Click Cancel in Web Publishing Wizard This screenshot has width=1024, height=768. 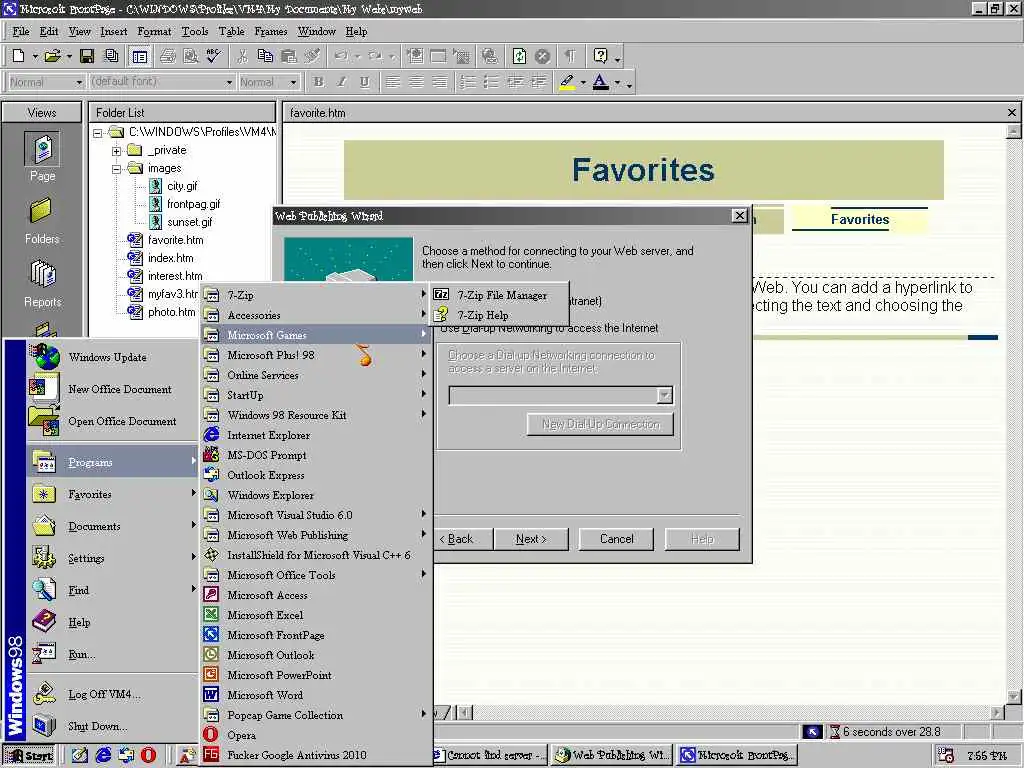[616, 539]
